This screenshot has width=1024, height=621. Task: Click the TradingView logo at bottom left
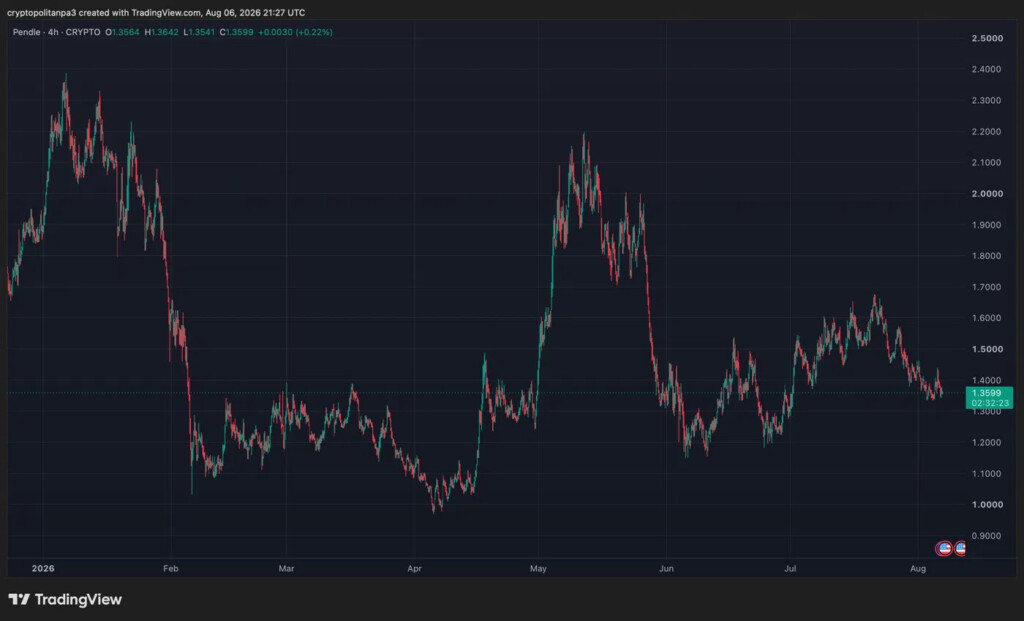tap(65, 599)
